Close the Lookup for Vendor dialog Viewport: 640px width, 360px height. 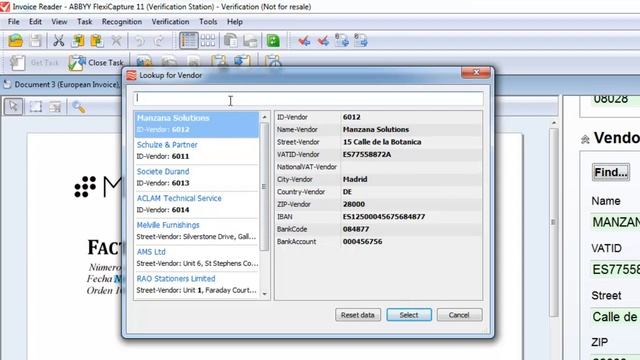click(x=476, y=73)
